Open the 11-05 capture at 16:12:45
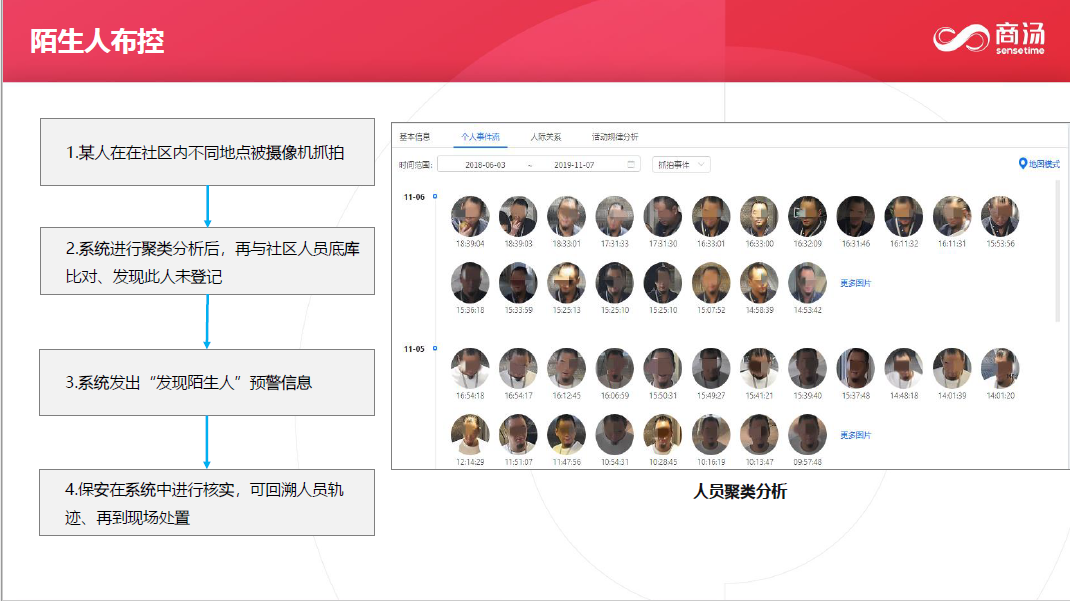1070x601 pixels. point(566,368)
